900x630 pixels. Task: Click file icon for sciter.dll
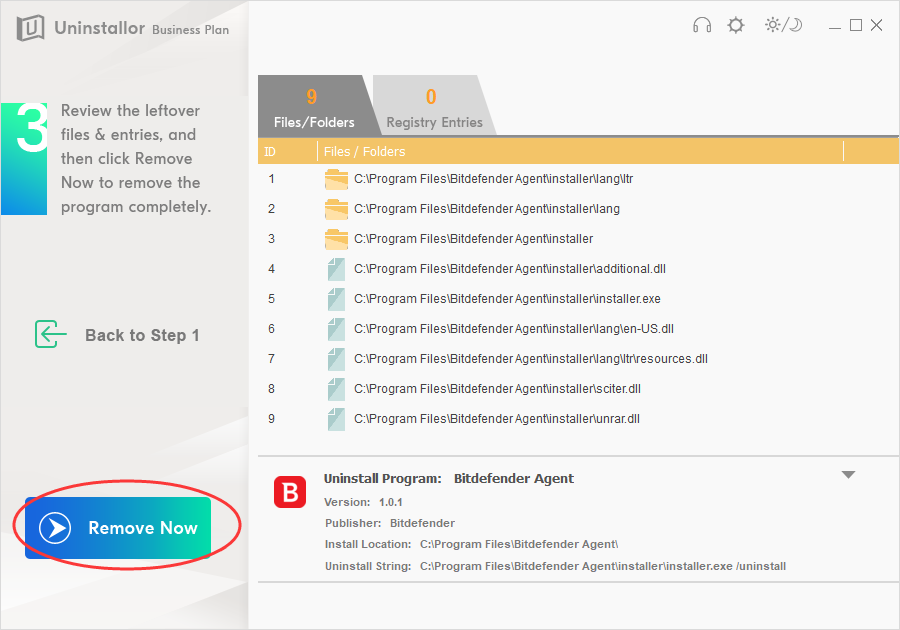pos(336,389)
